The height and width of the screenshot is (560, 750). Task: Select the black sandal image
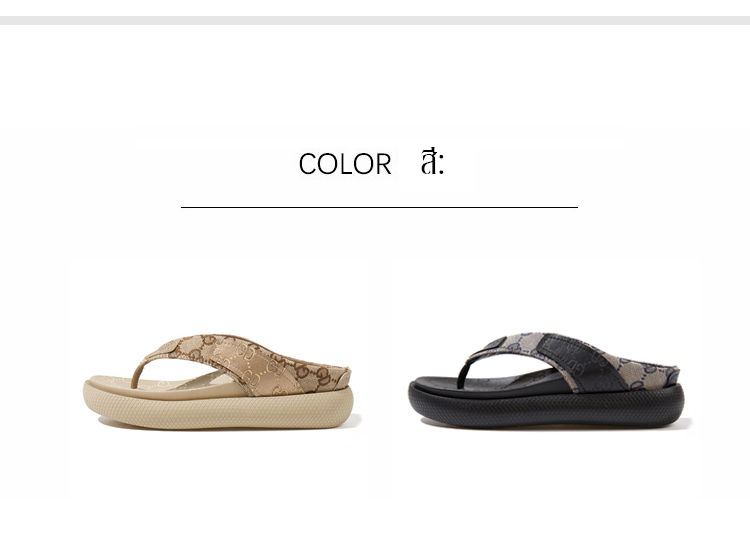click(546, 380)
